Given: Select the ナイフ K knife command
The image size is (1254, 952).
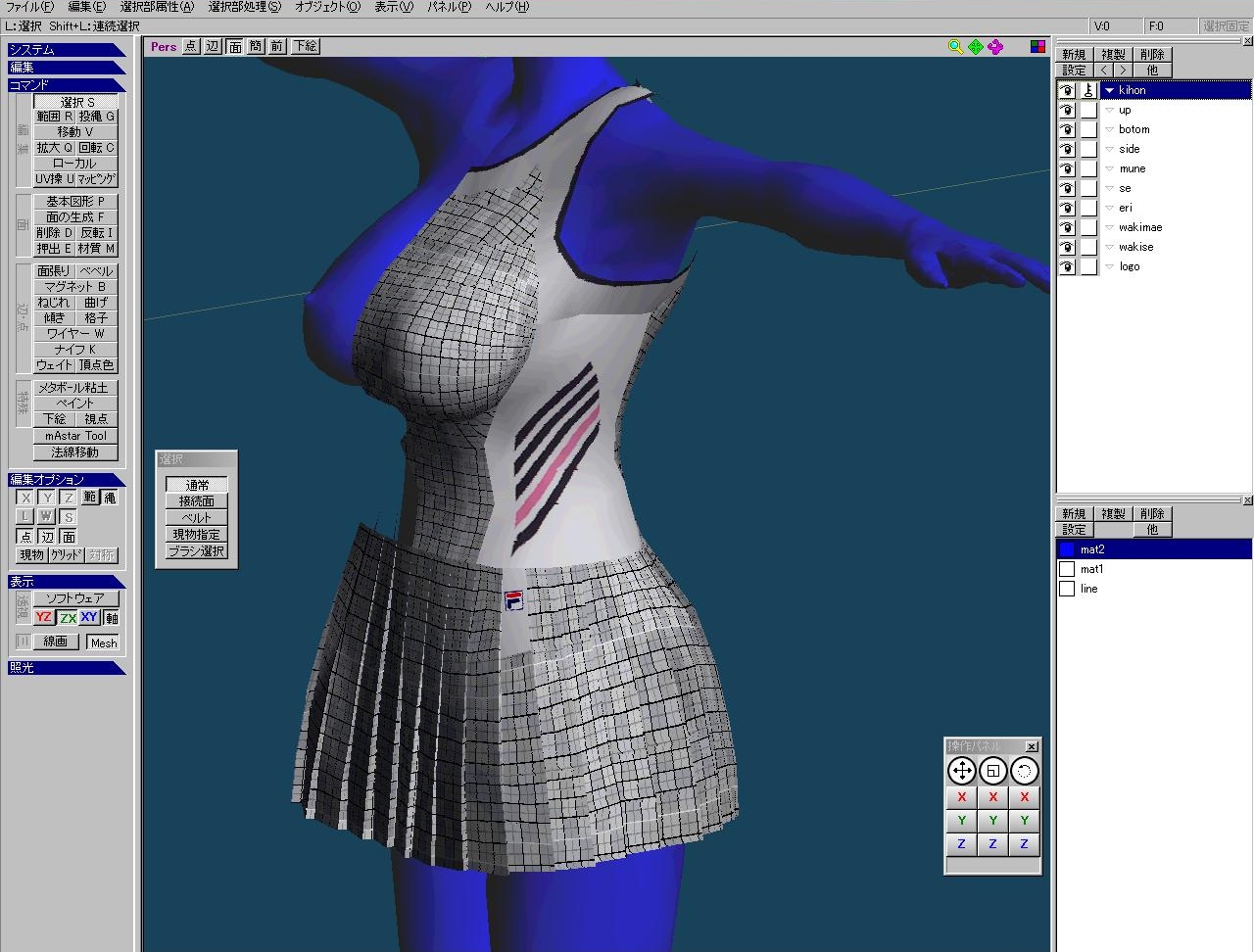Looking at the screenshot, I should pos(75,349).
